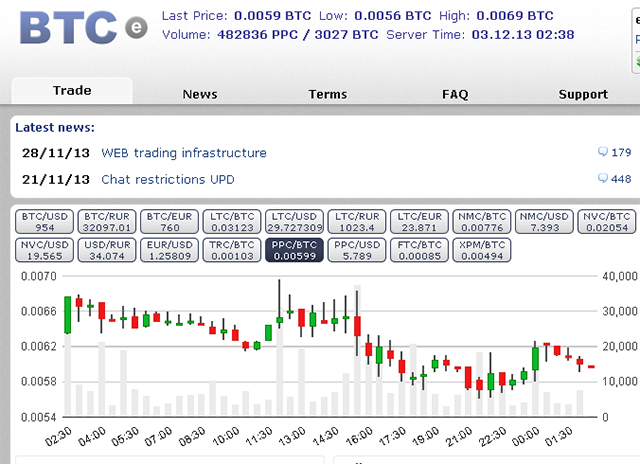
Task: Click the Latest news heading
Action: coord(55,127)
